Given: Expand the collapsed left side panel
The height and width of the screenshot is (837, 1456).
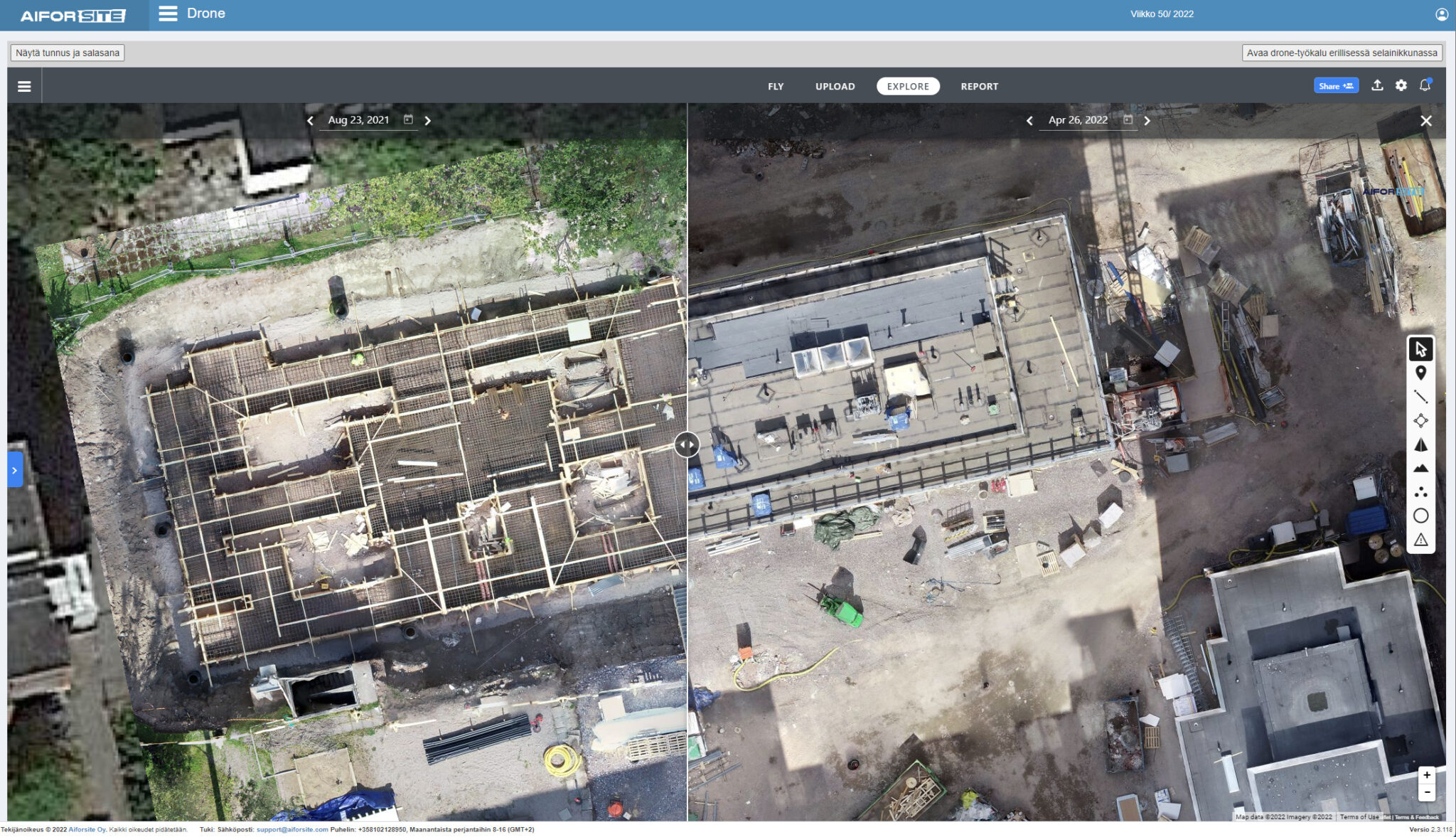Looking at the screenshot, I should [15, 469].
